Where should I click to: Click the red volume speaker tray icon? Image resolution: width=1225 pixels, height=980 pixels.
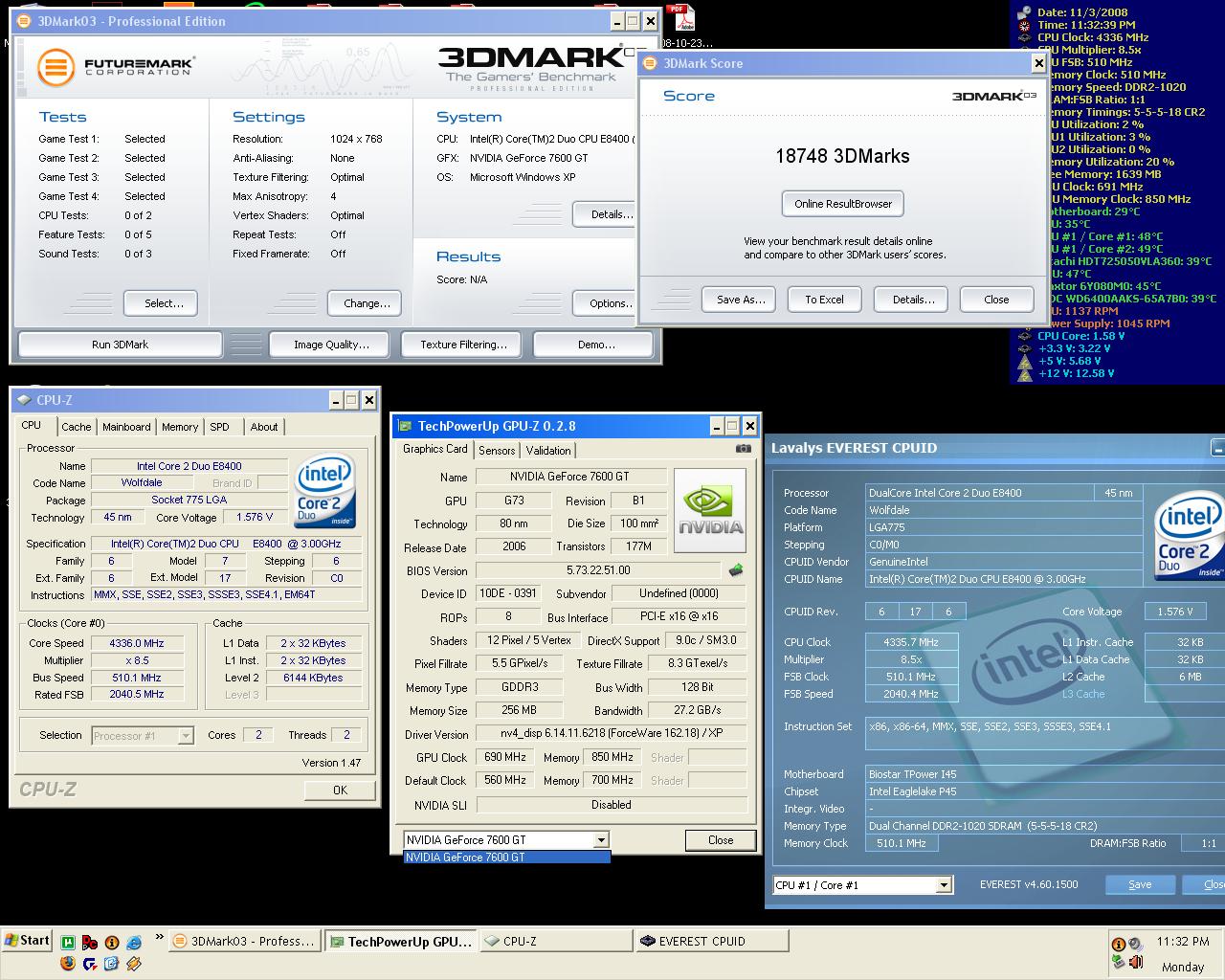[x=1135, y=962]
